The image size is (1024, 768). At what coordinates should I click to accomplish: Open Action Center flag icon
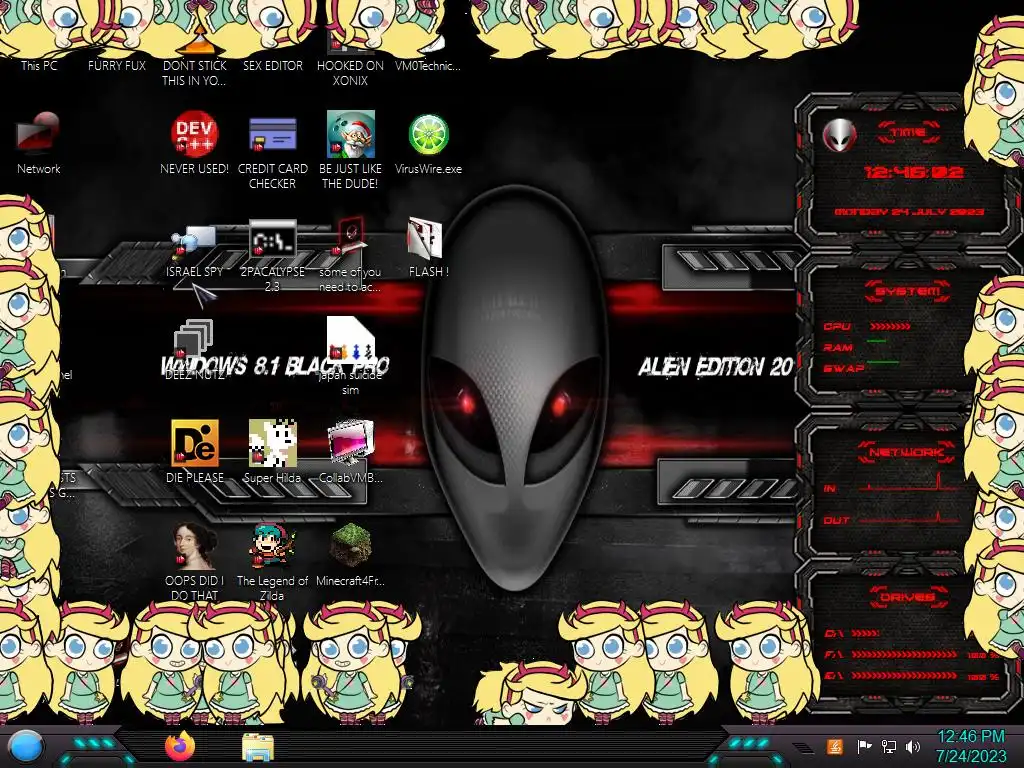[864, 746]
